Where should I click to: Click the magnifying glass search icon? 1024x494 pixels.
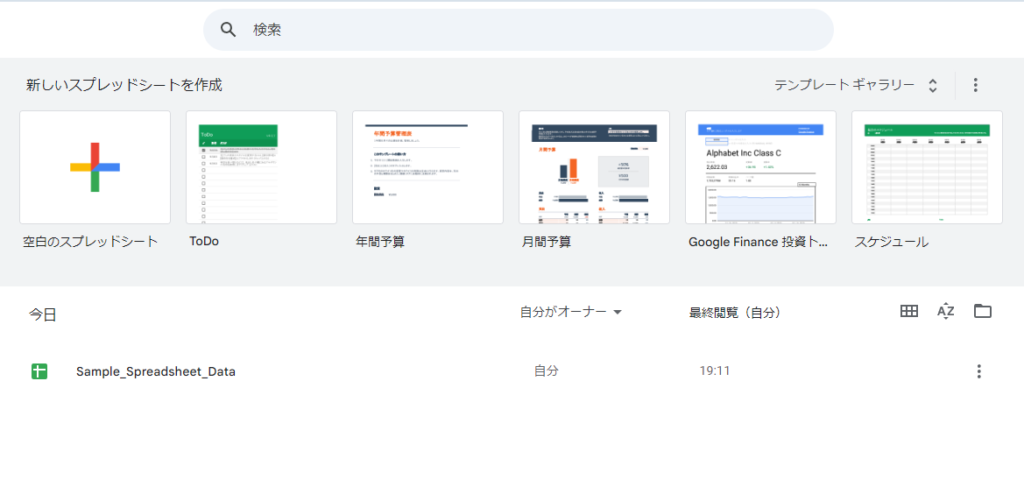pyautogui.click(x=228, y=30)
